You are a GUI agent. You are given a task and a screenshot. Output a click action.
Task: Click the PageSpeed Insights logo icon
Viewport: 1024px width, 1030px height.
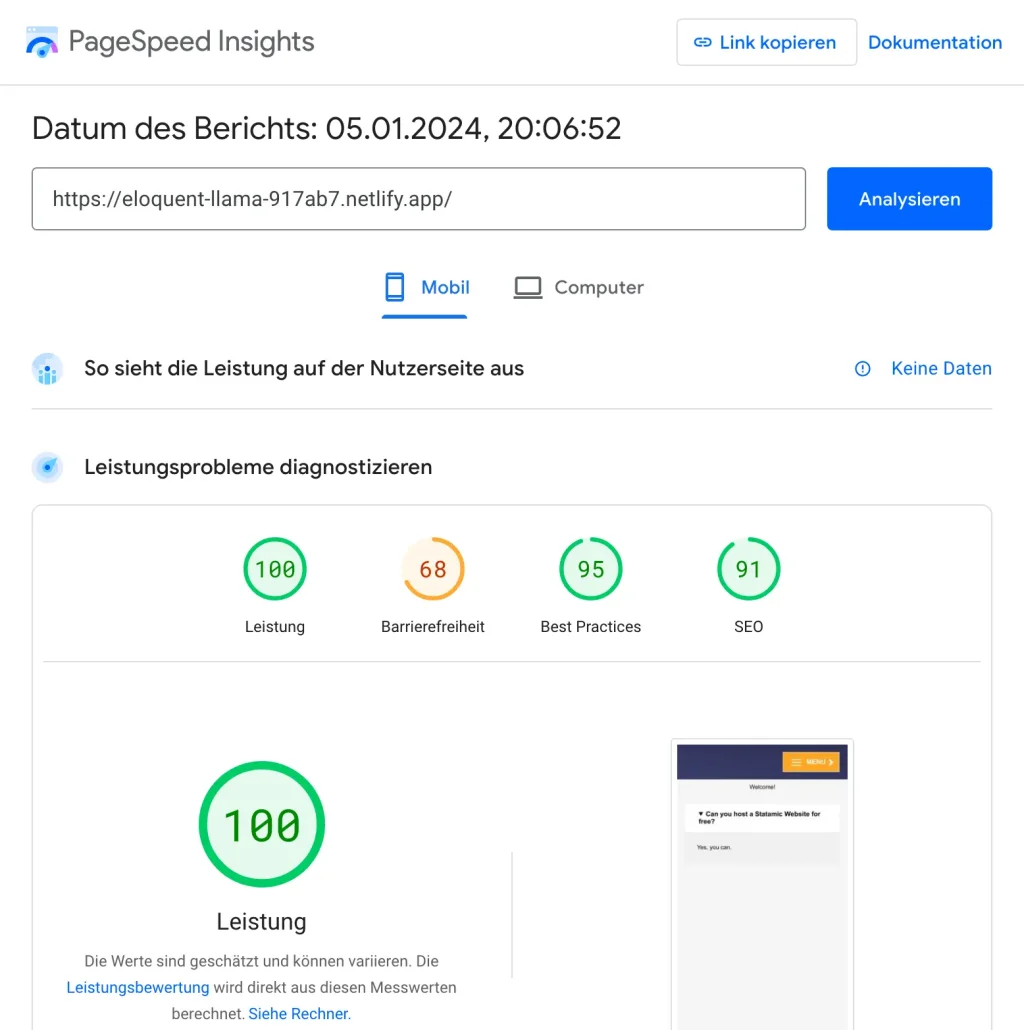point(41,42)
